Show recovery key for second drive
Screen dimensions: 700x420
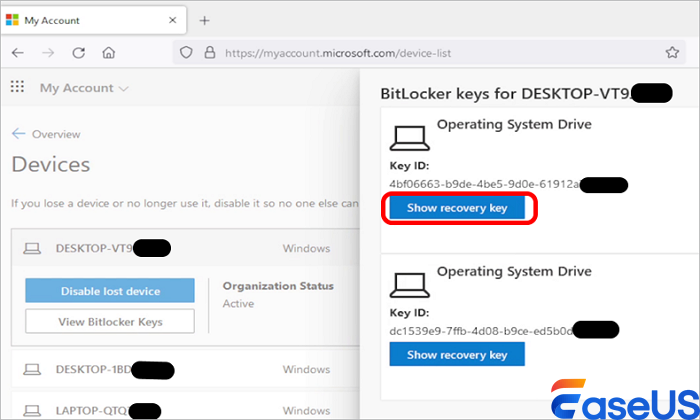point(457,354)
